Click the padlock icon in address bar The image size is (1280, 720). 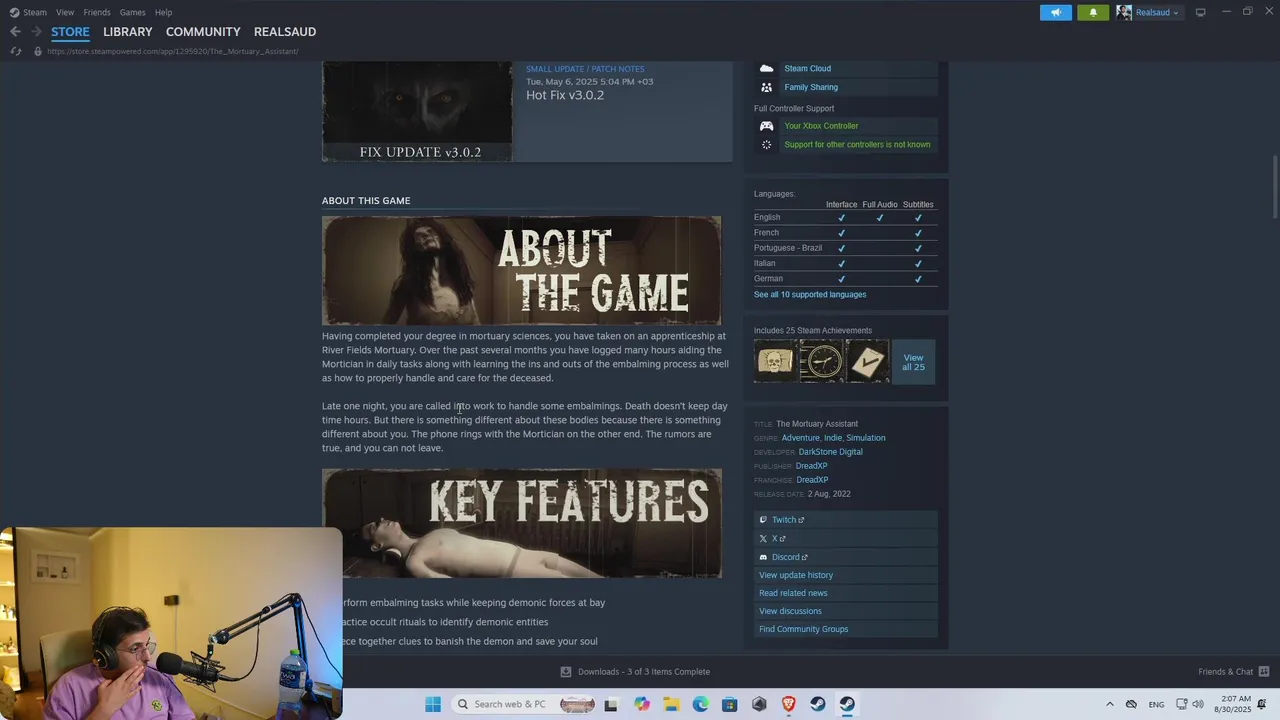[x=38, y=51]
